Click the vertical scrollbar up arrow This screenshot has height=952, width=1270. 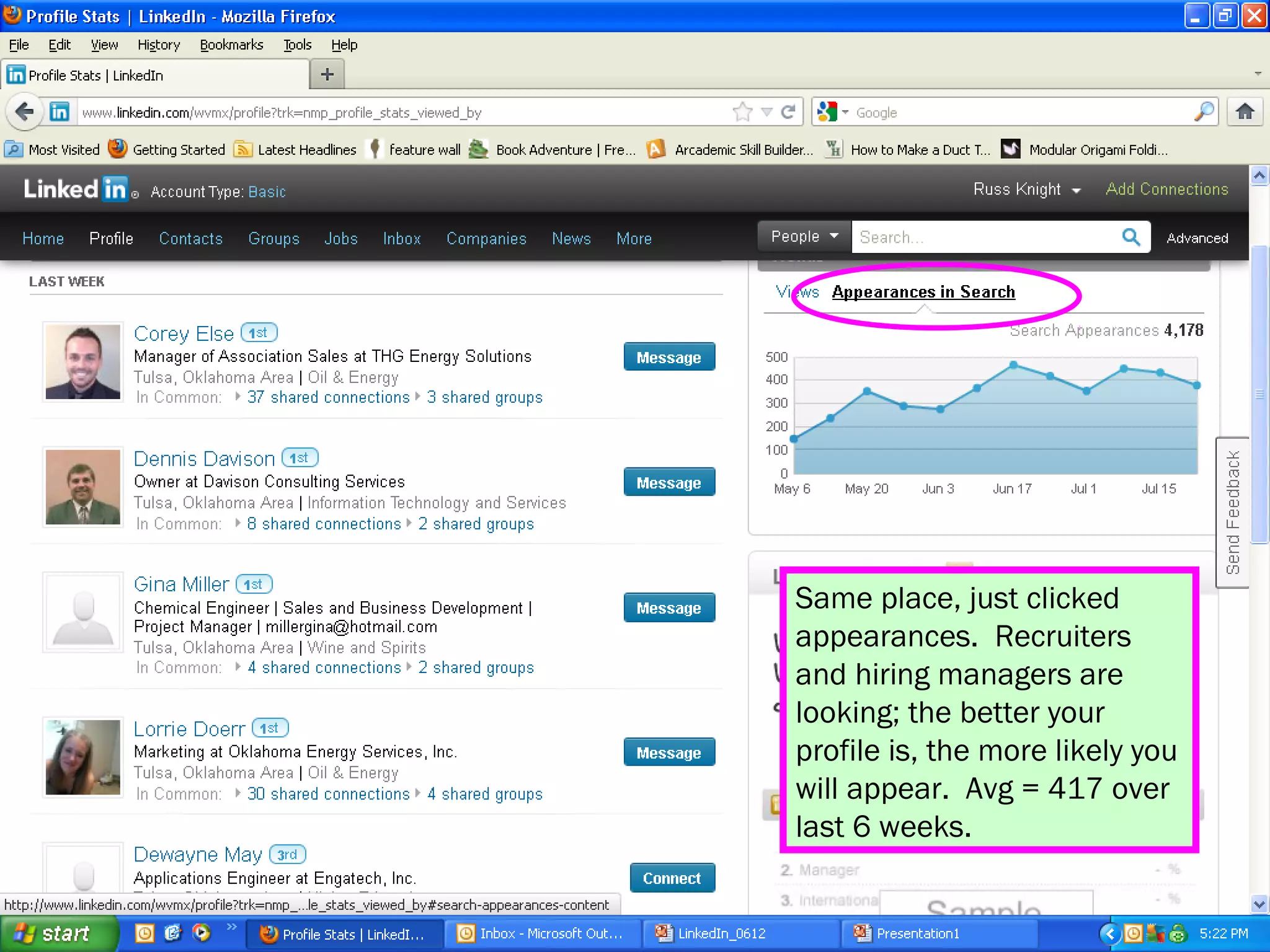1259,175
